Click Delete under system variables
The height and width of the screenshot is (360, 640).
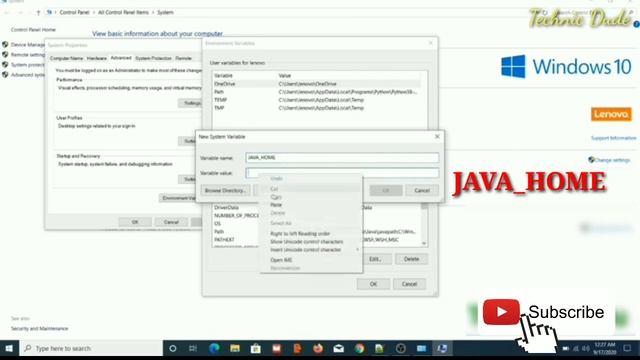point(411,259)
